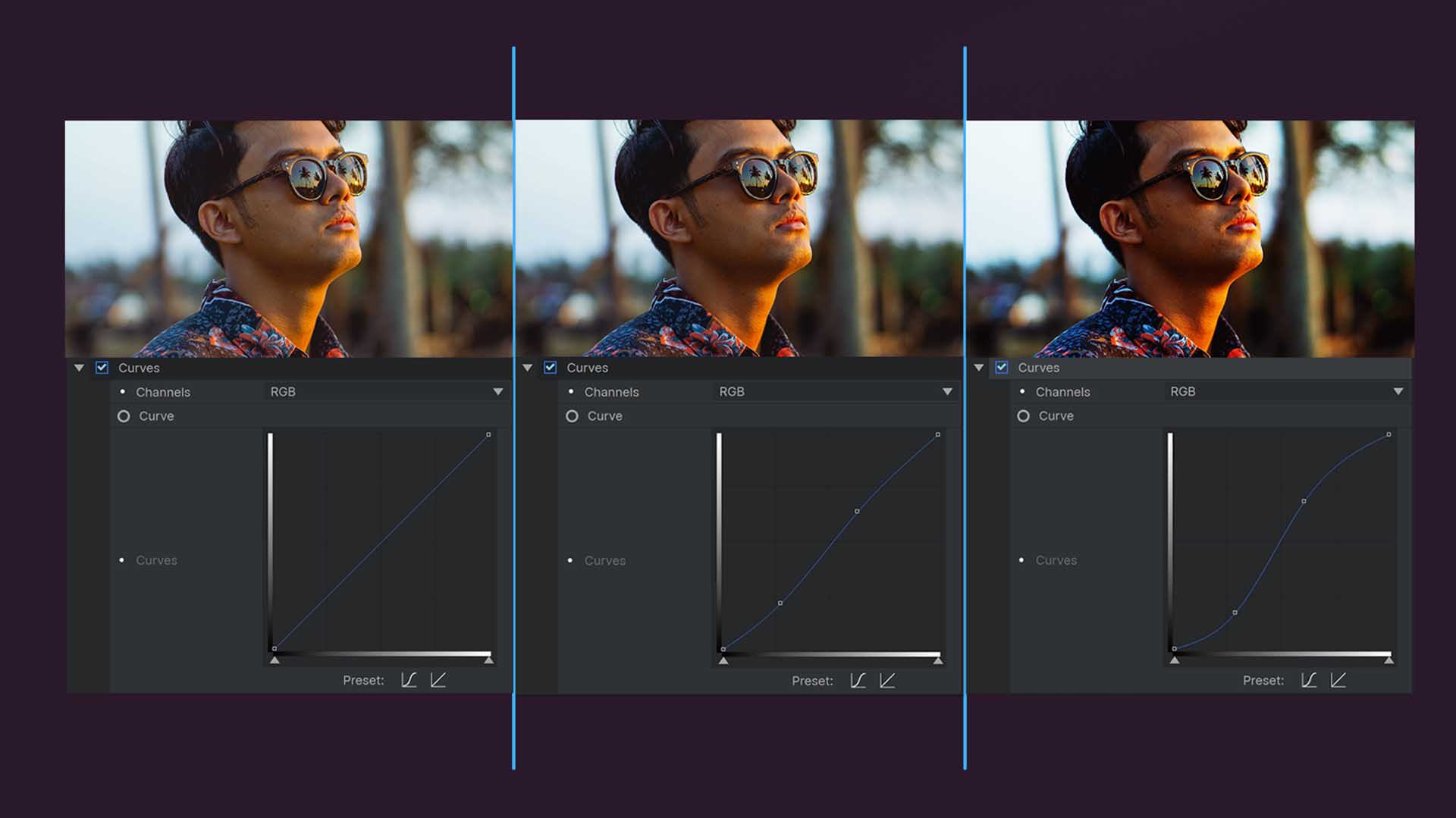Click 'Curves' header title in middle panel
Image resolution: width=1456 pixels, height=818 pixels.
coord(588,368)
